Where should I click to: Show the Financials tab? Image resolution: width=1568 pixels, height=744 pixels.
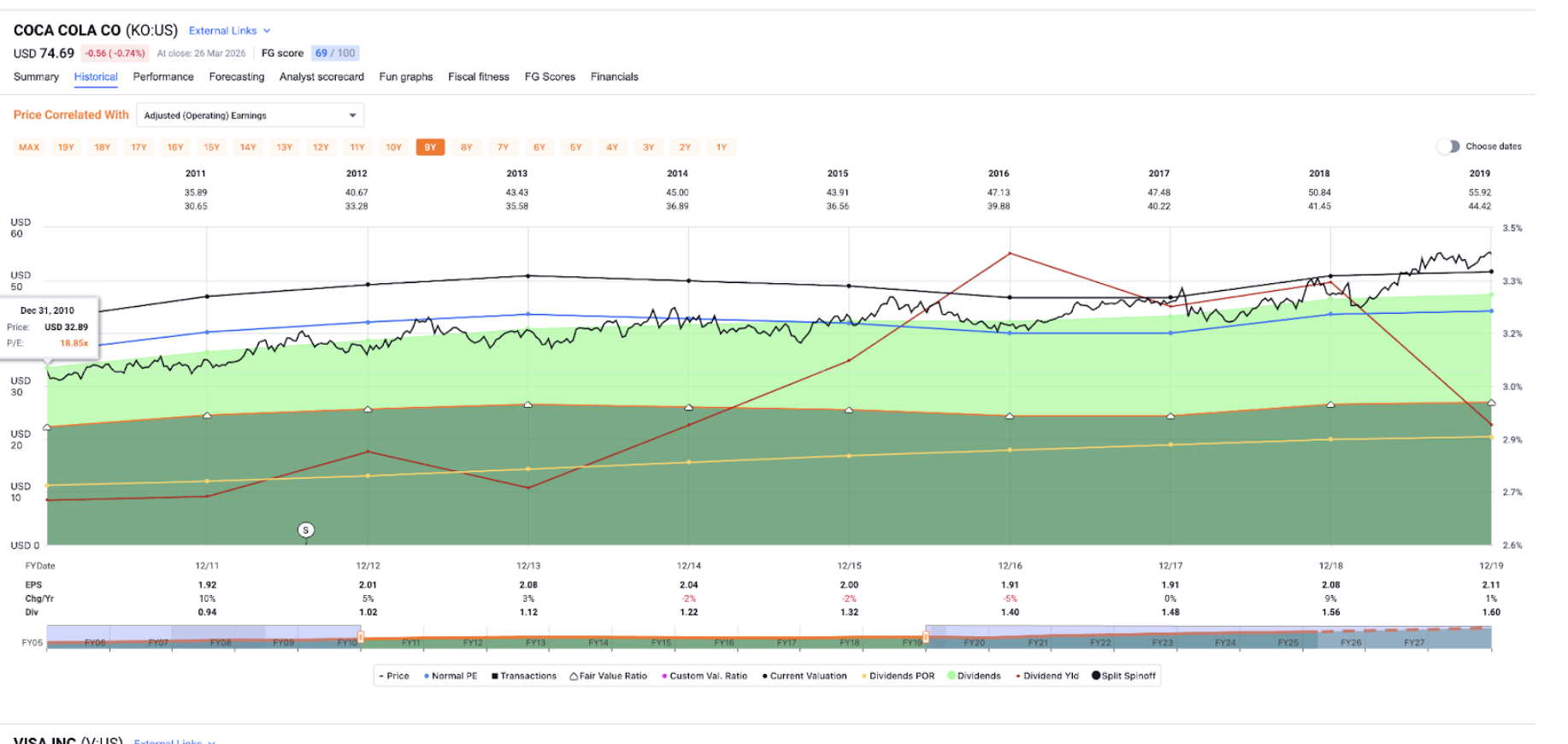click(x=615, y=77)
